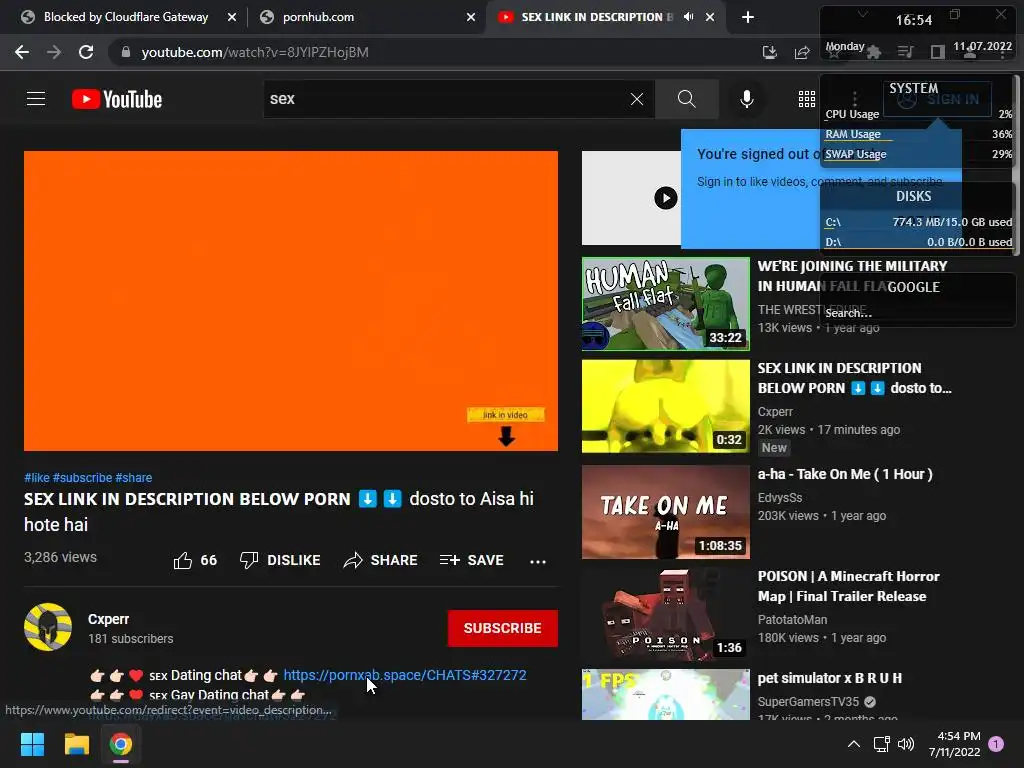Open the YouTube apps grid
1024x768 pixels.
click(807, 99)
